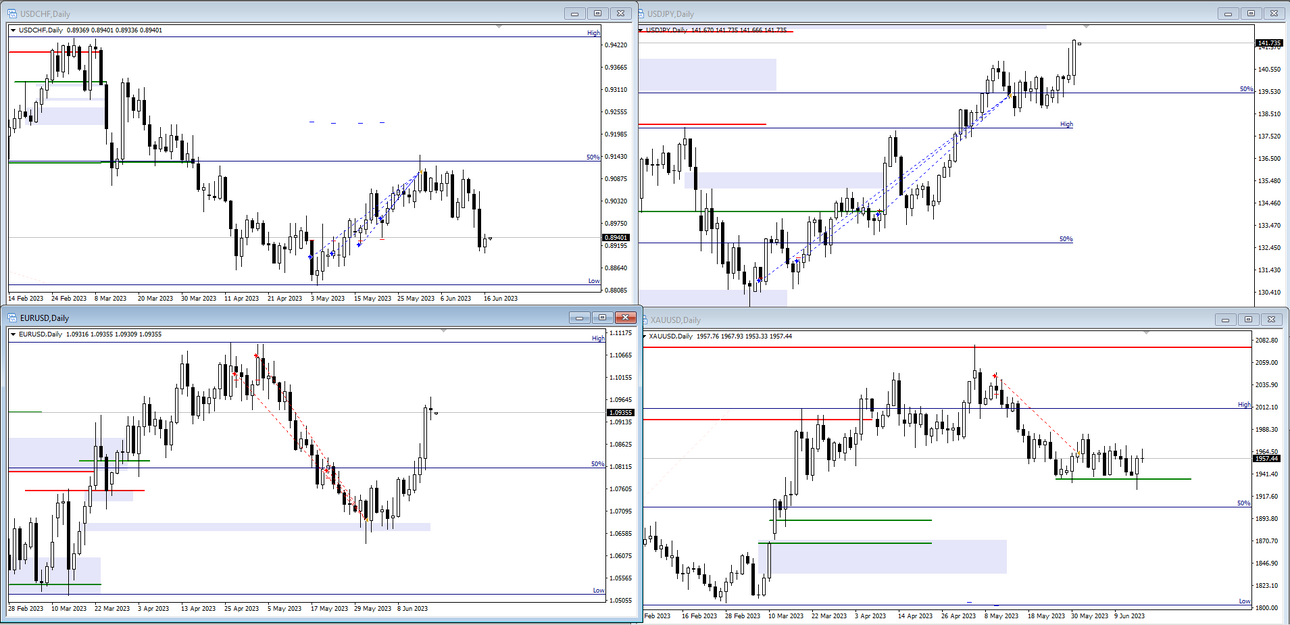The height and width of the screenshot is (625, 1290).
Task: Click the Low fibo label in XAUUSD chart
Action: [1245, 601]
